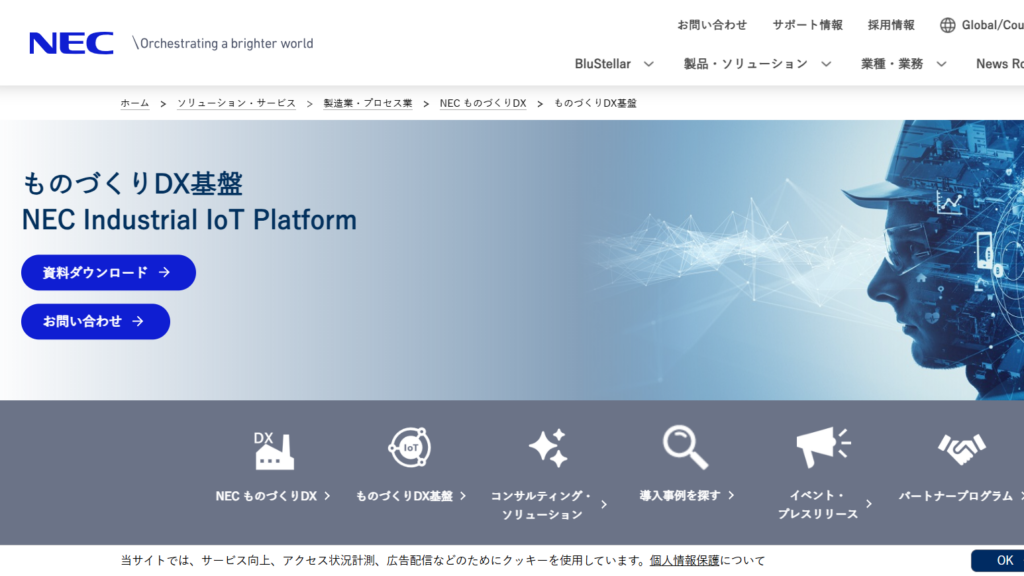Screen dimensions: 1024x576
Task: Go to 製造業・プロセス業 breadcrumb link
Action: click(x=366, y=102)
